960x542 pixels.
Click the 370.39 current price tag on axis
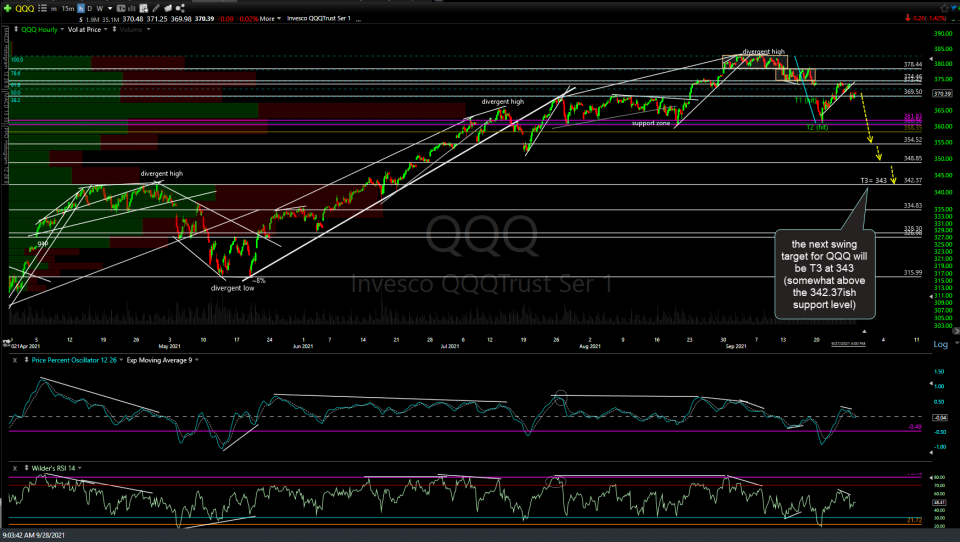942,94
